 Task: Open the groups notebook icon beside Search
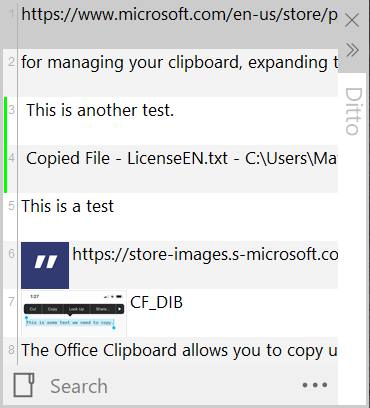[x=24, y=385]
